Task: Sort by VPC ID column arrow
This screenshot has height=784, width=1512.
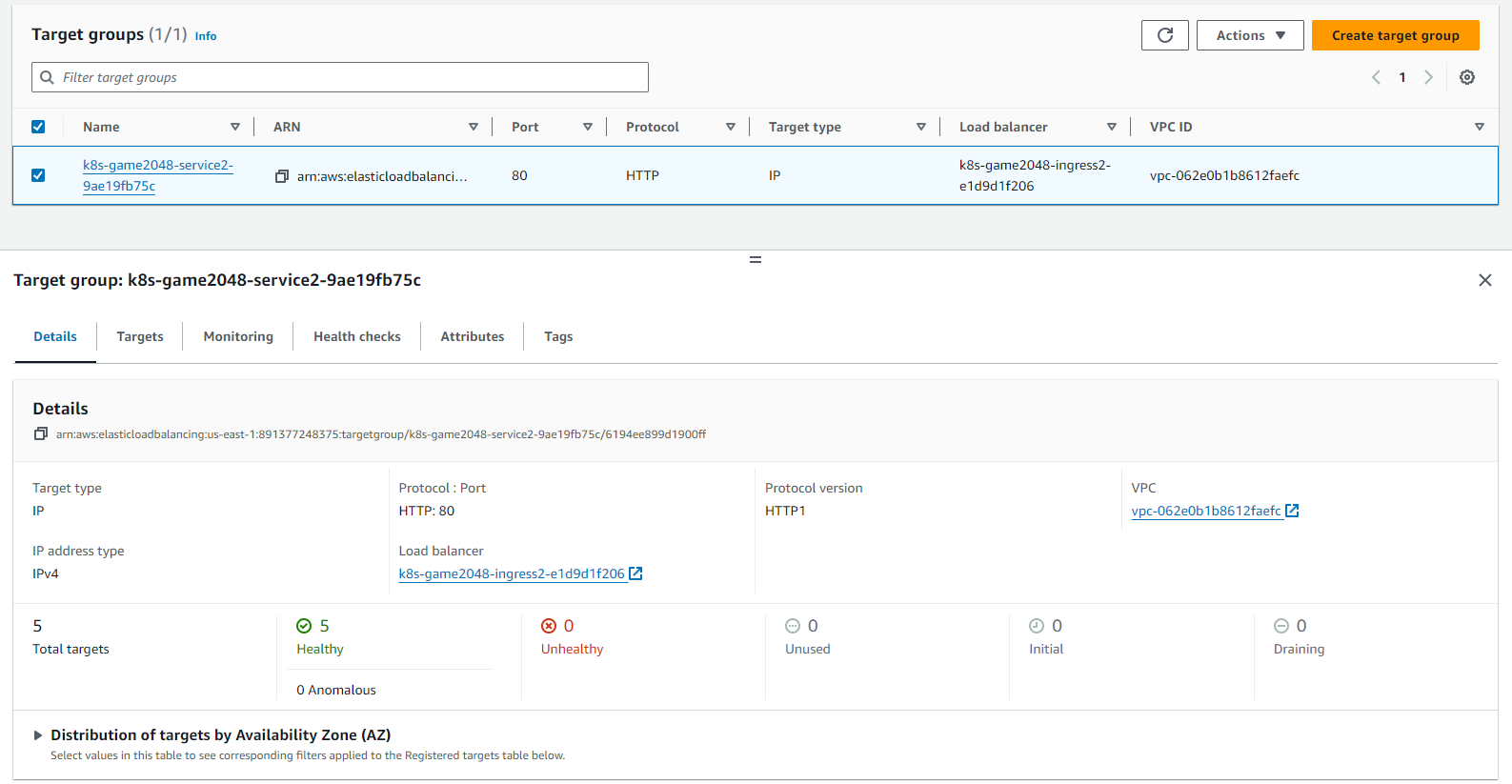Action: pyautogui.click(x=1480, y=127)
